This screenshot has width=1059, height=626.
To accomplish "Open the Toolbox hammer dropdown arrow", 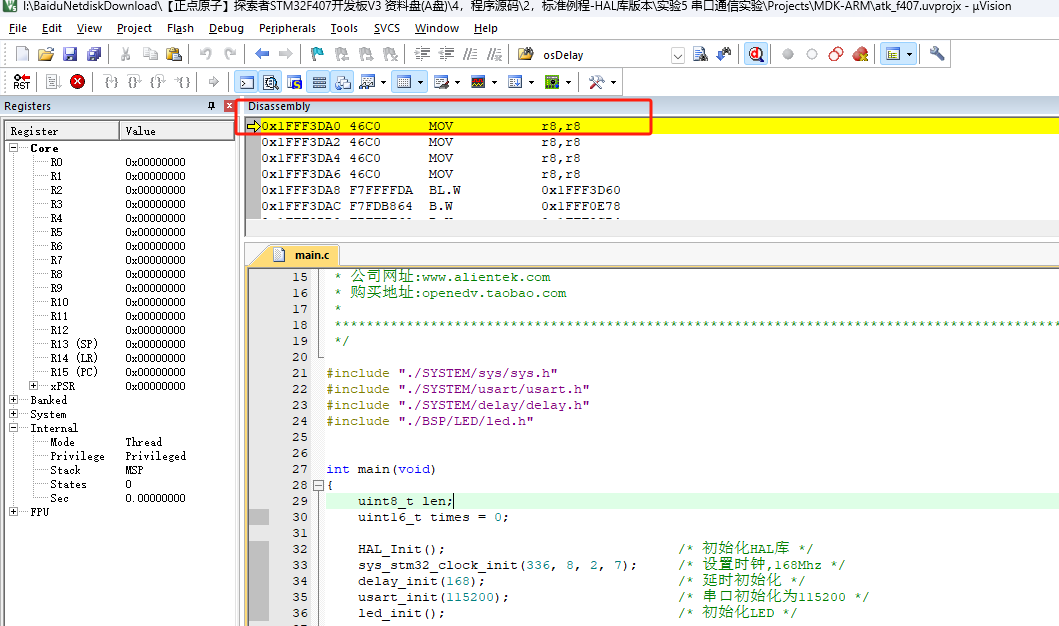I will point(613,82).
